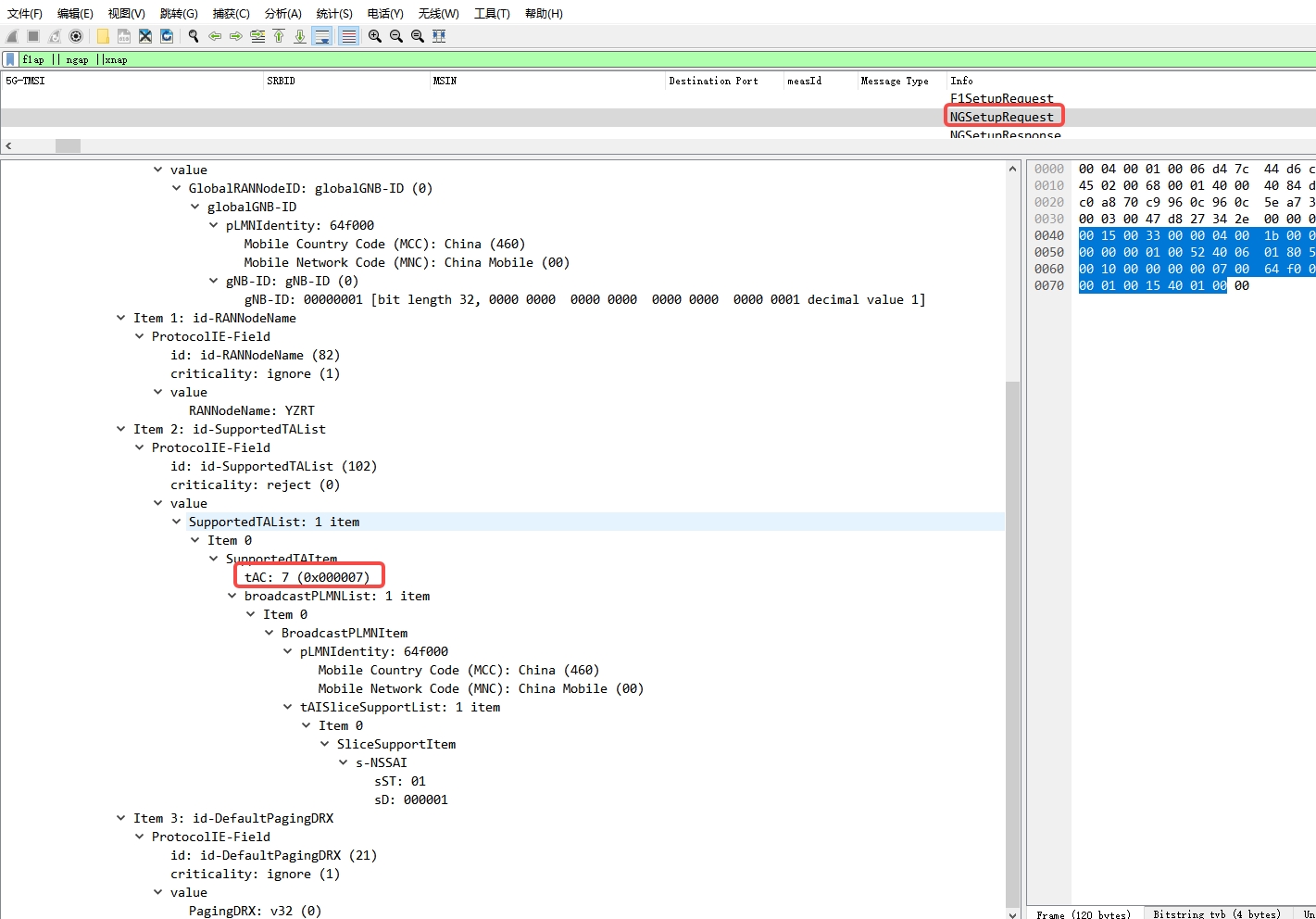Collapse the s-NSSAI node
Image resolution: width=1316 pixels, height=919 pixels.
click(x=343, y=762)
